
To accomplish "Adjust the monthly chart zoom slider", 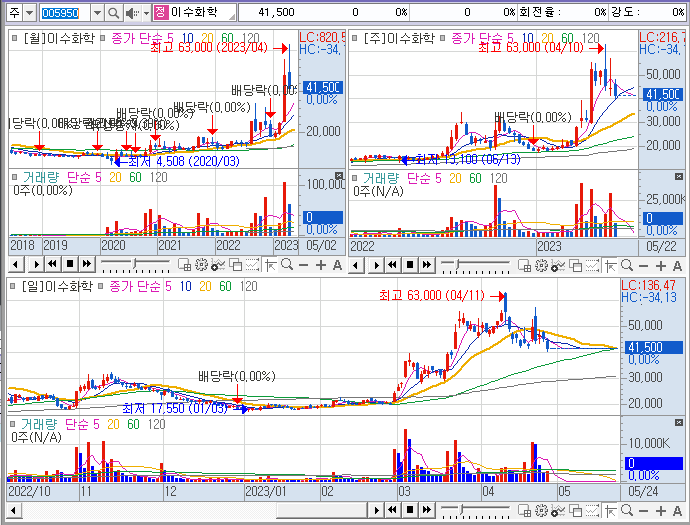I will click(x=135, y=264).
